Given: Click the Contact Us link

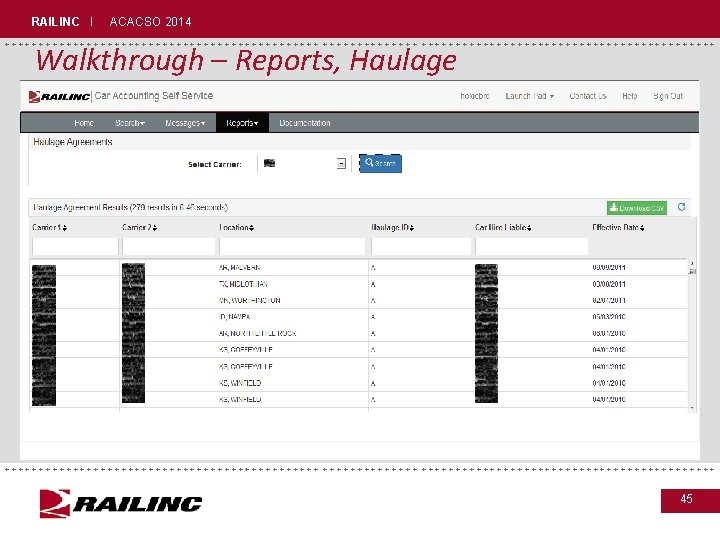Looking at the screenshot, I should point(588,96).
